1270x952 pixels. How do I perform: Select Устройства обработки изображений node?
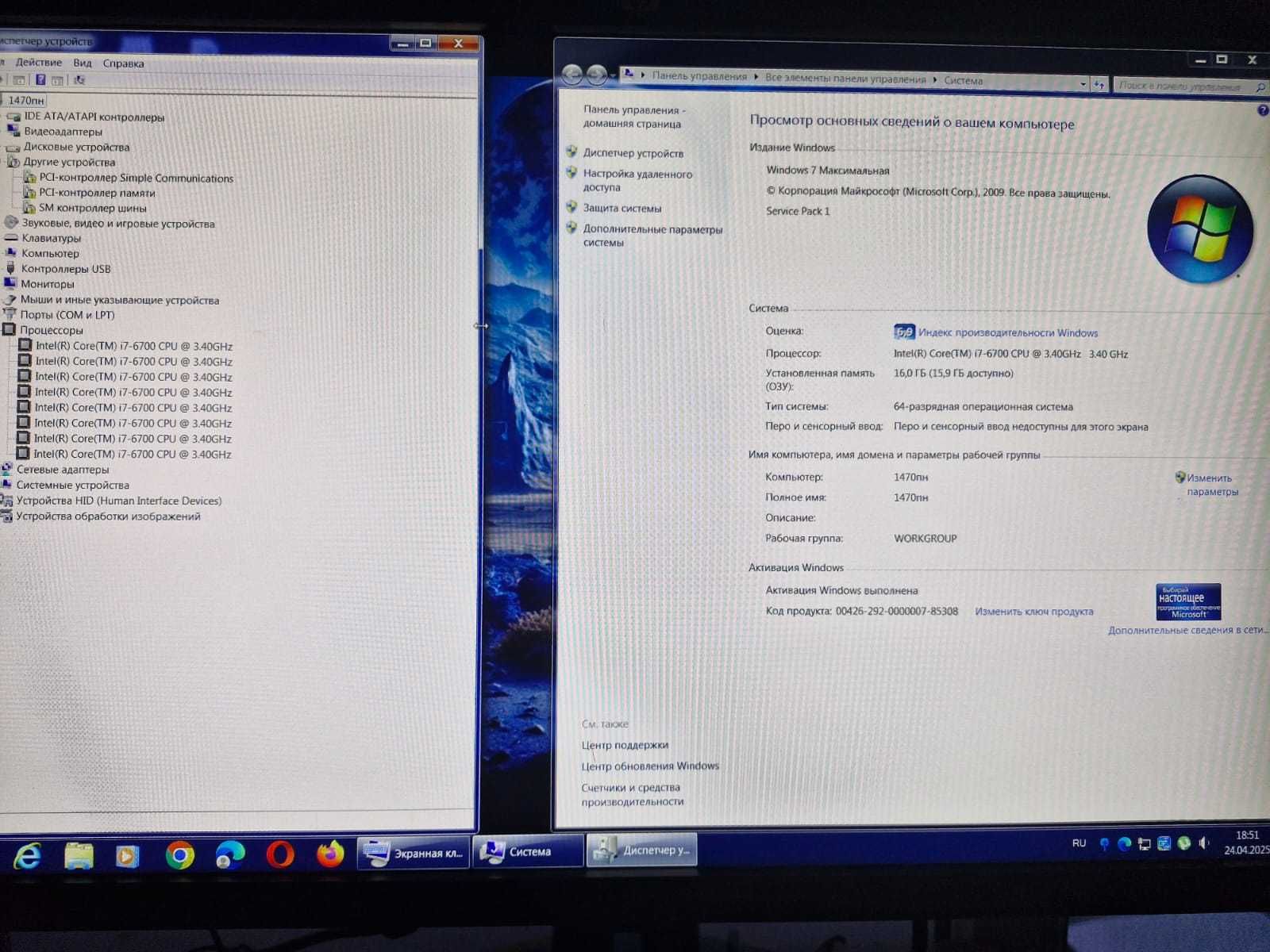(x=109, y=516)
